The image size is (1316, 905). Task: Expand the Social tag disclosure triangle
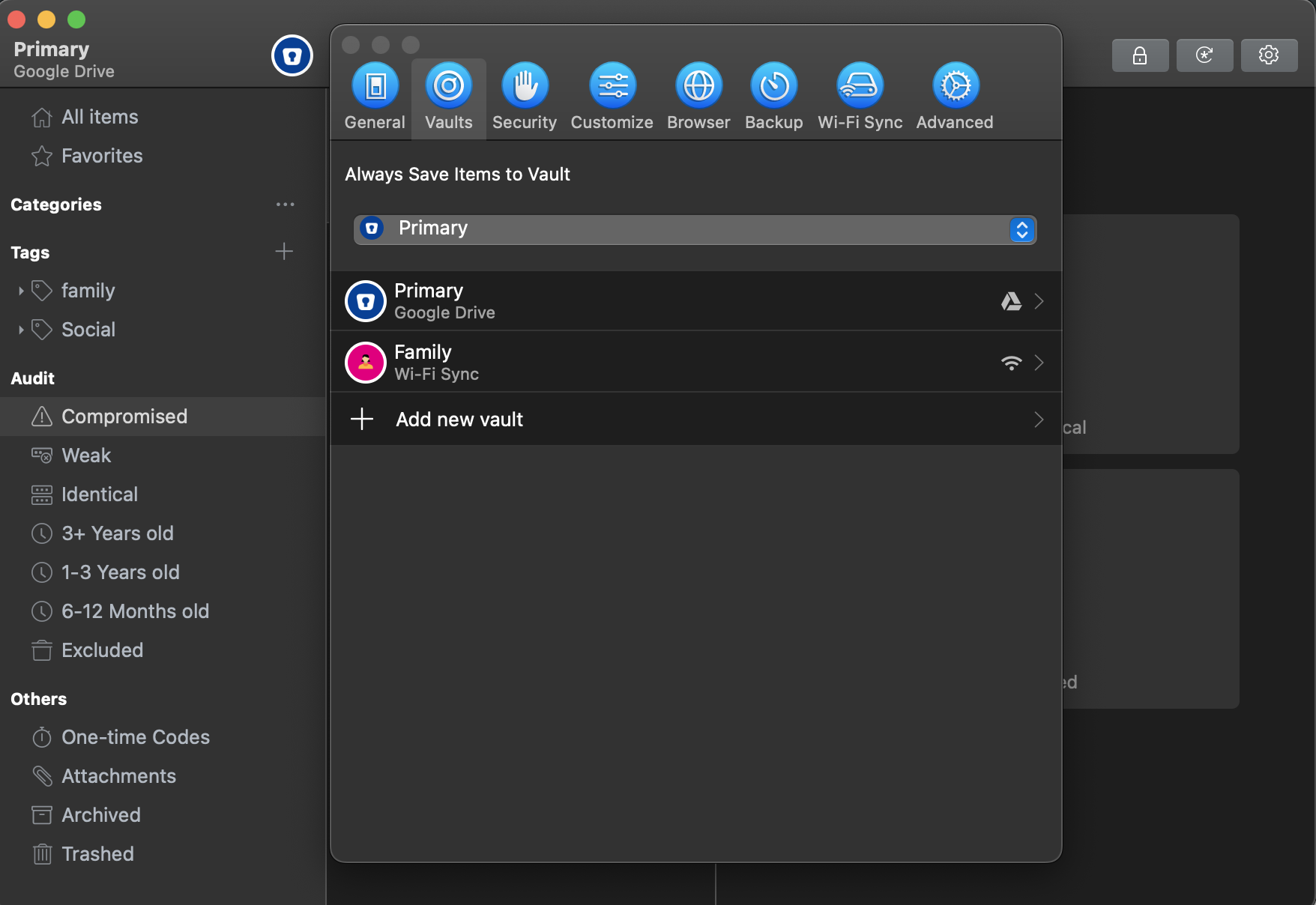(x=21, y=330)
